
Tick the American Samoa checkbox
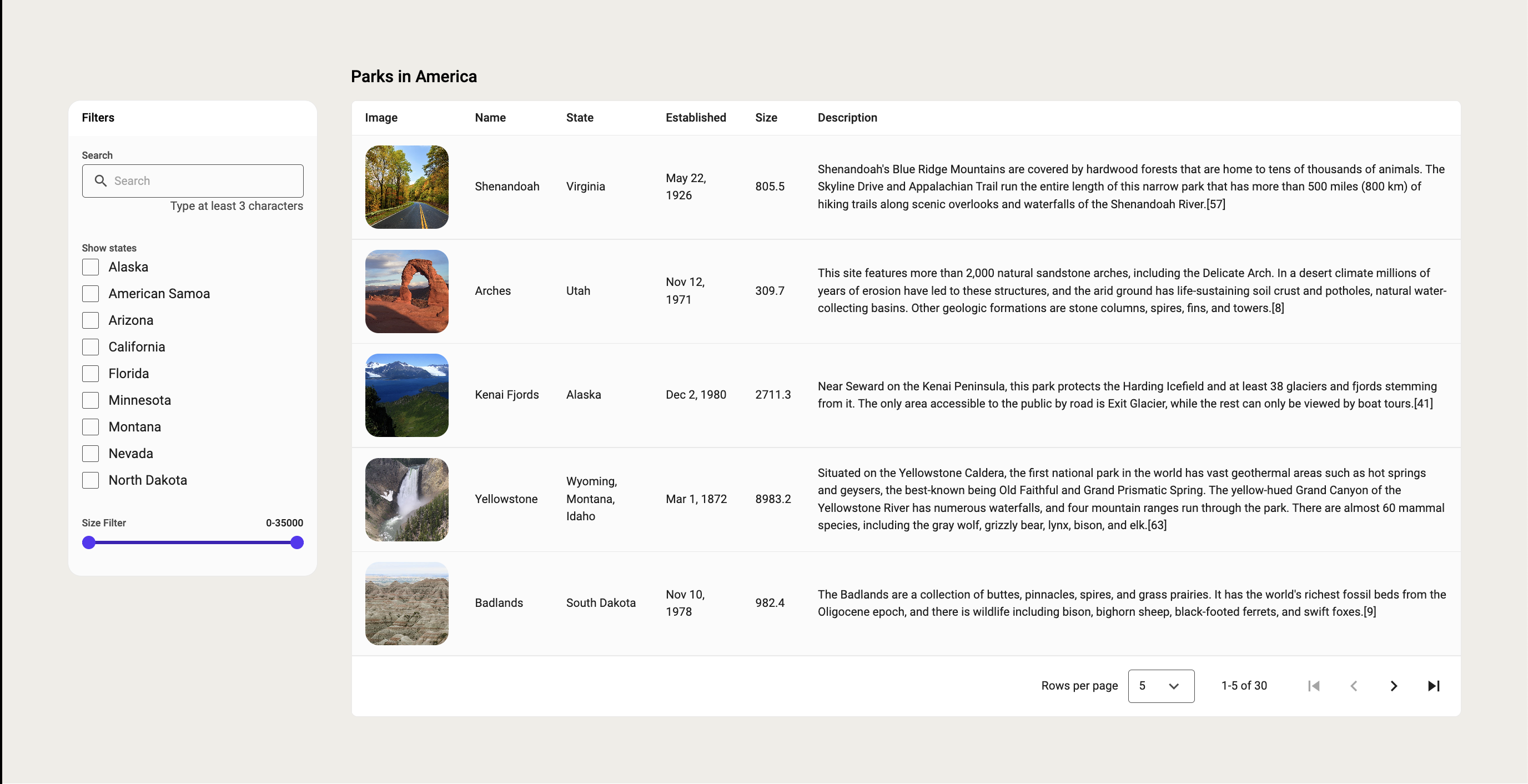[90, 294]
